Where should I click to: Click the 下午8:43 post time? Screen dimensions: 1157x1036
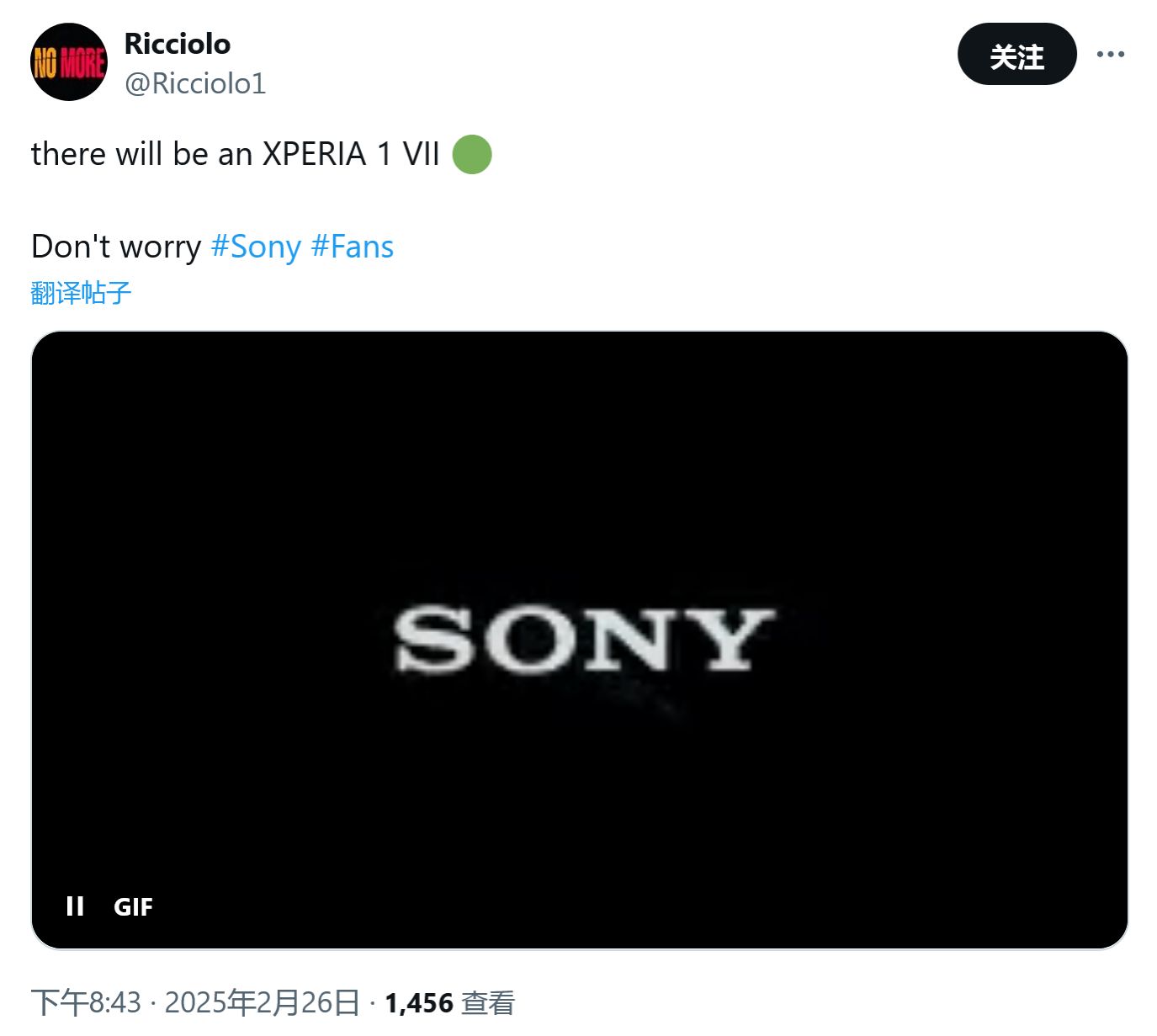[86, 1002]
